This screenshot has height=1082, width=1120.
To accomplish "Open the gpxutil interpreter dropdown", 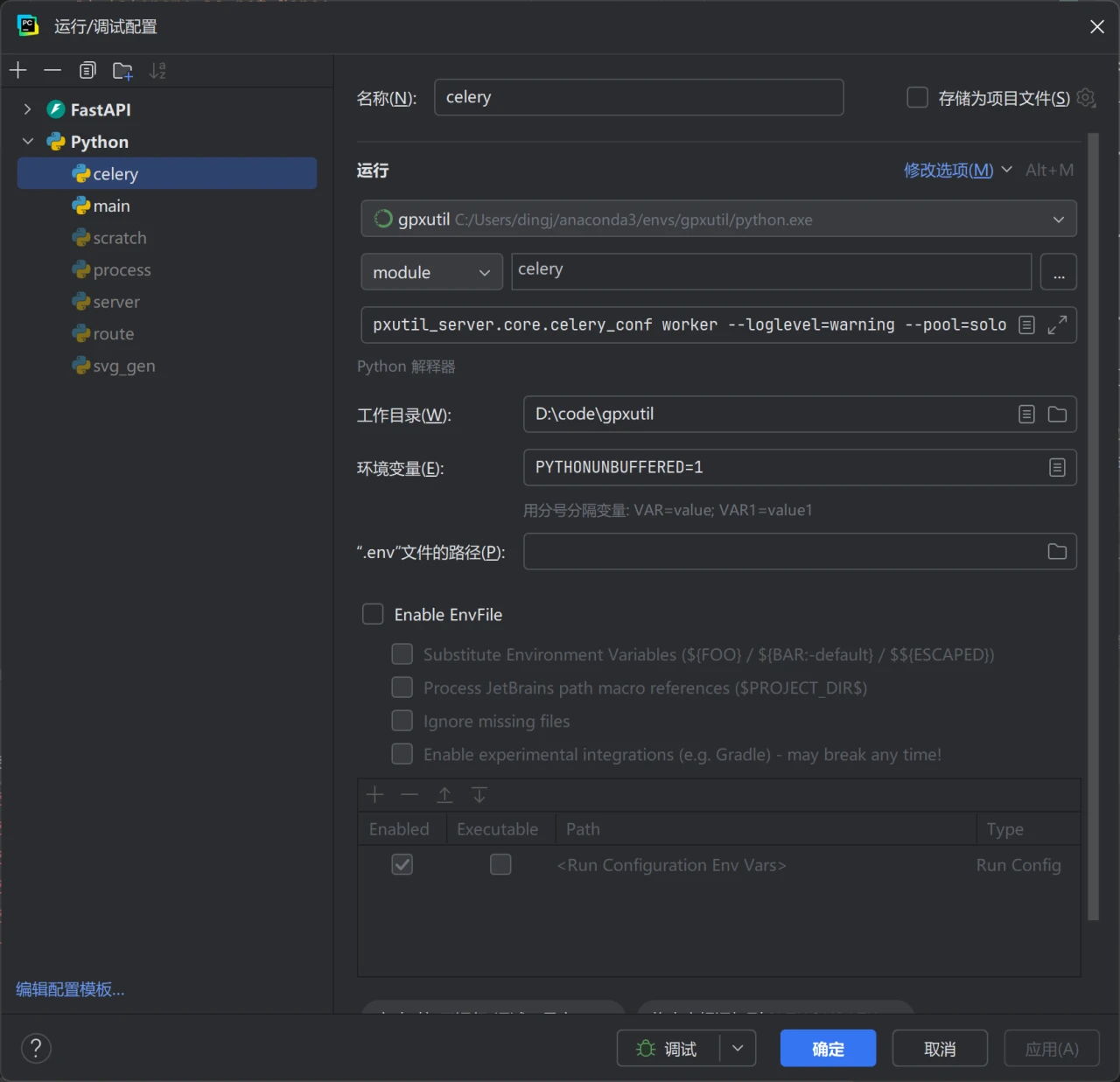I will 1058,219.
